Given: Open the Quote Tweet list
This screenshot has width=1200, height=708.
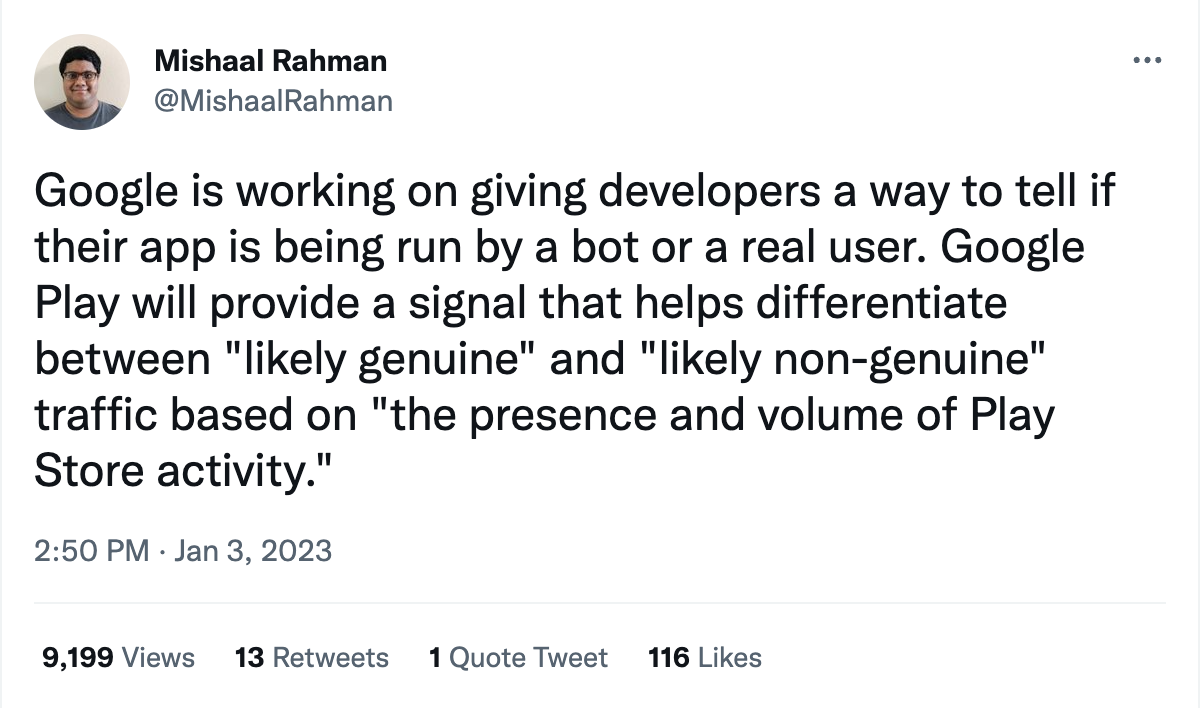Looking at the screenshot, I should (x=528, y=657).
